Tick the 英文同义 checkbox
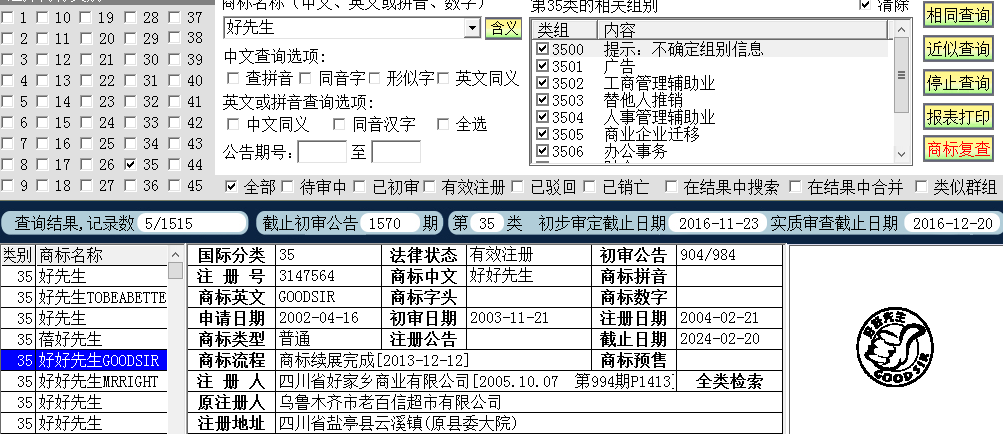The height and width of the screenshot is (434, 1003). 443,79
